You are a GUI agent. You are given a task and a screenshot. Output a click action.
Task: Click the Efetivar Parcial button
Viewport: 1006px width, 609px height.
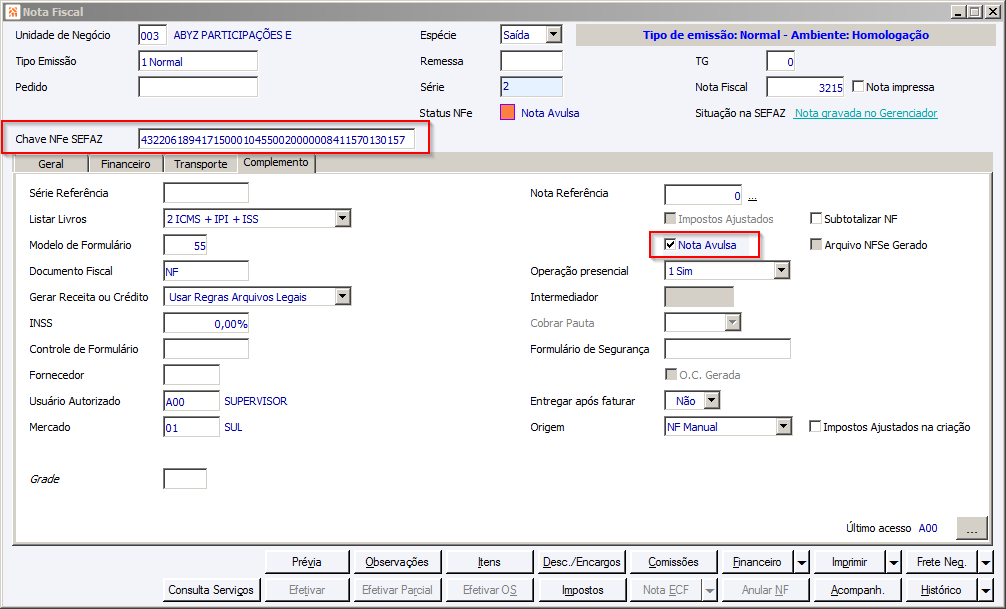click(x=397, y=590)
